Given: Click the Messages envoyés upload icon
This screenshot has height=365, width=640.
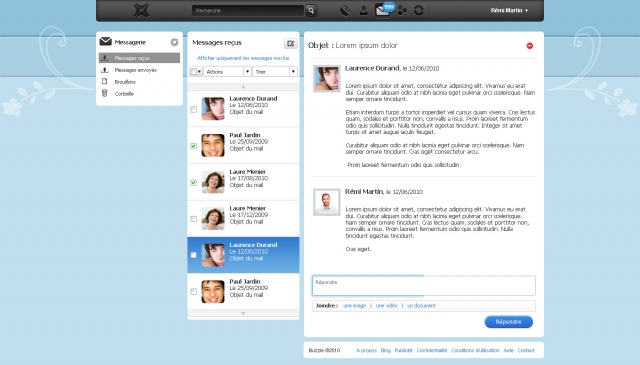Looking at the screenshot, I should click(x=105, y=70).
